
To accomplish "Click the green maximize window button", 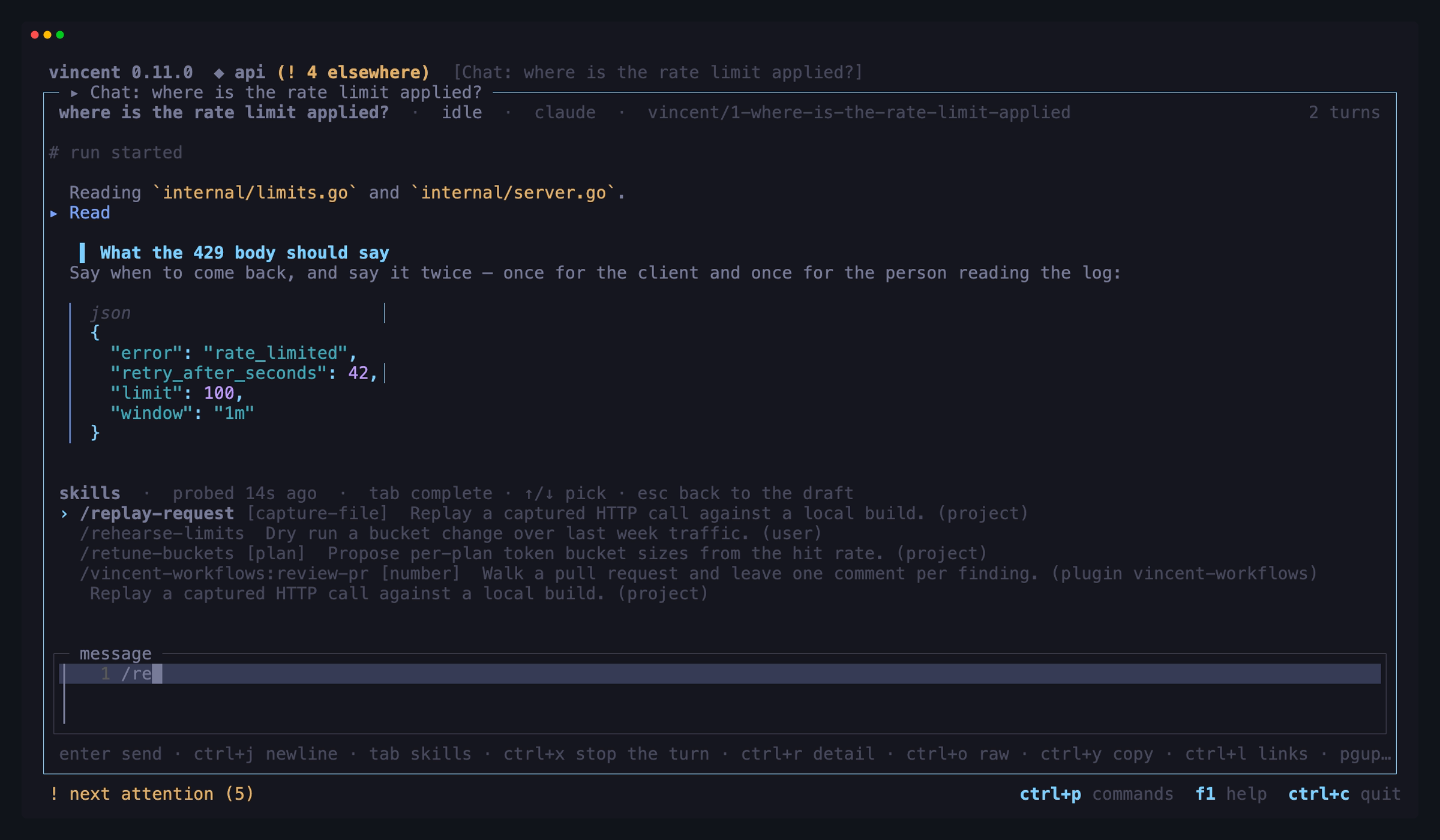I will [60, 35].
